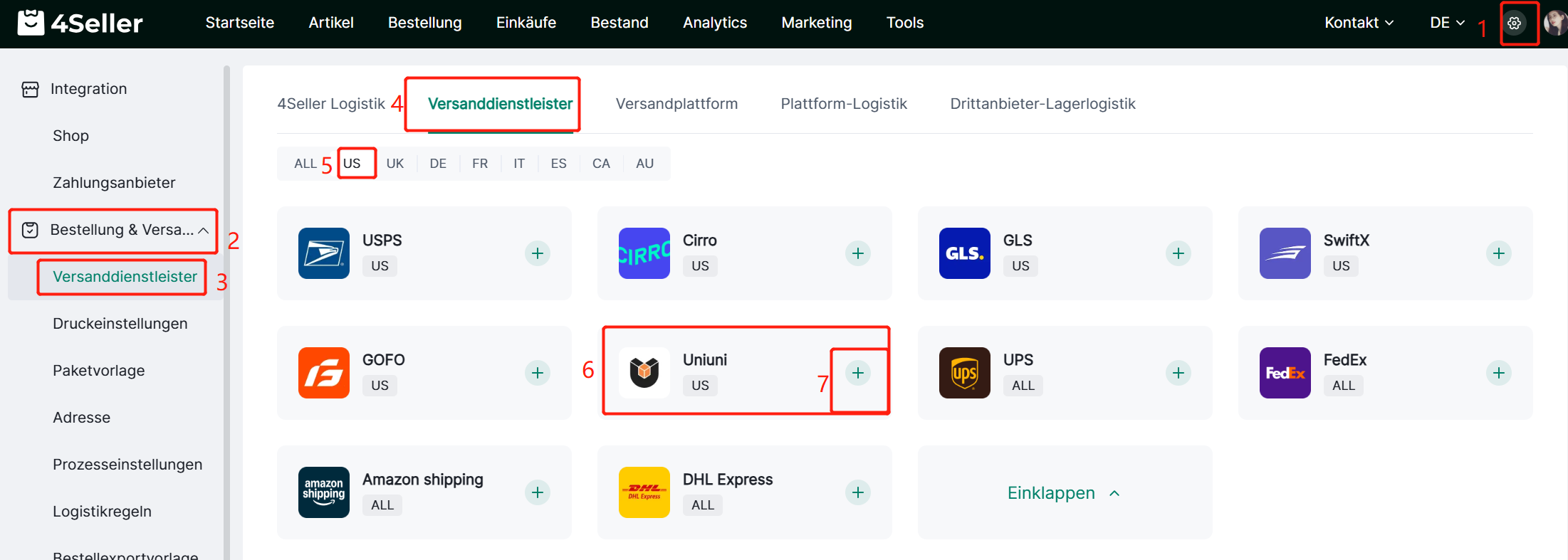Collapse the Bestellung & Versand sidebar section

(203, 231)
